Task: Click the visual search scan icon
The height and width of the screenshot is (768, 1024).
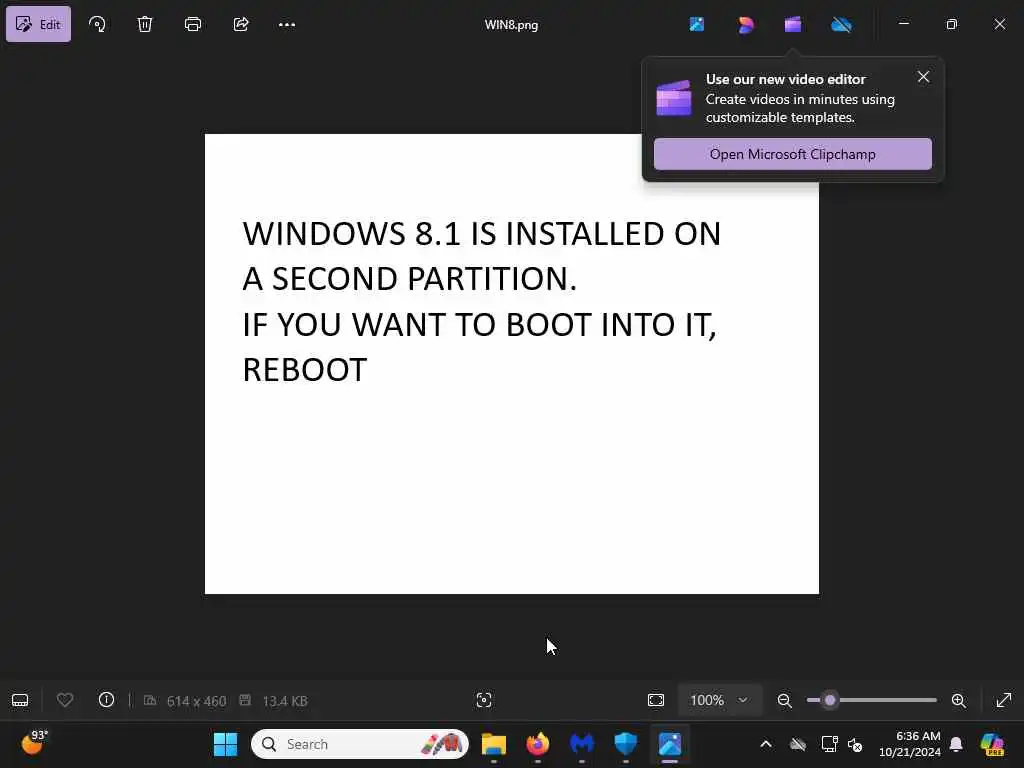Action: click(484, 700)
